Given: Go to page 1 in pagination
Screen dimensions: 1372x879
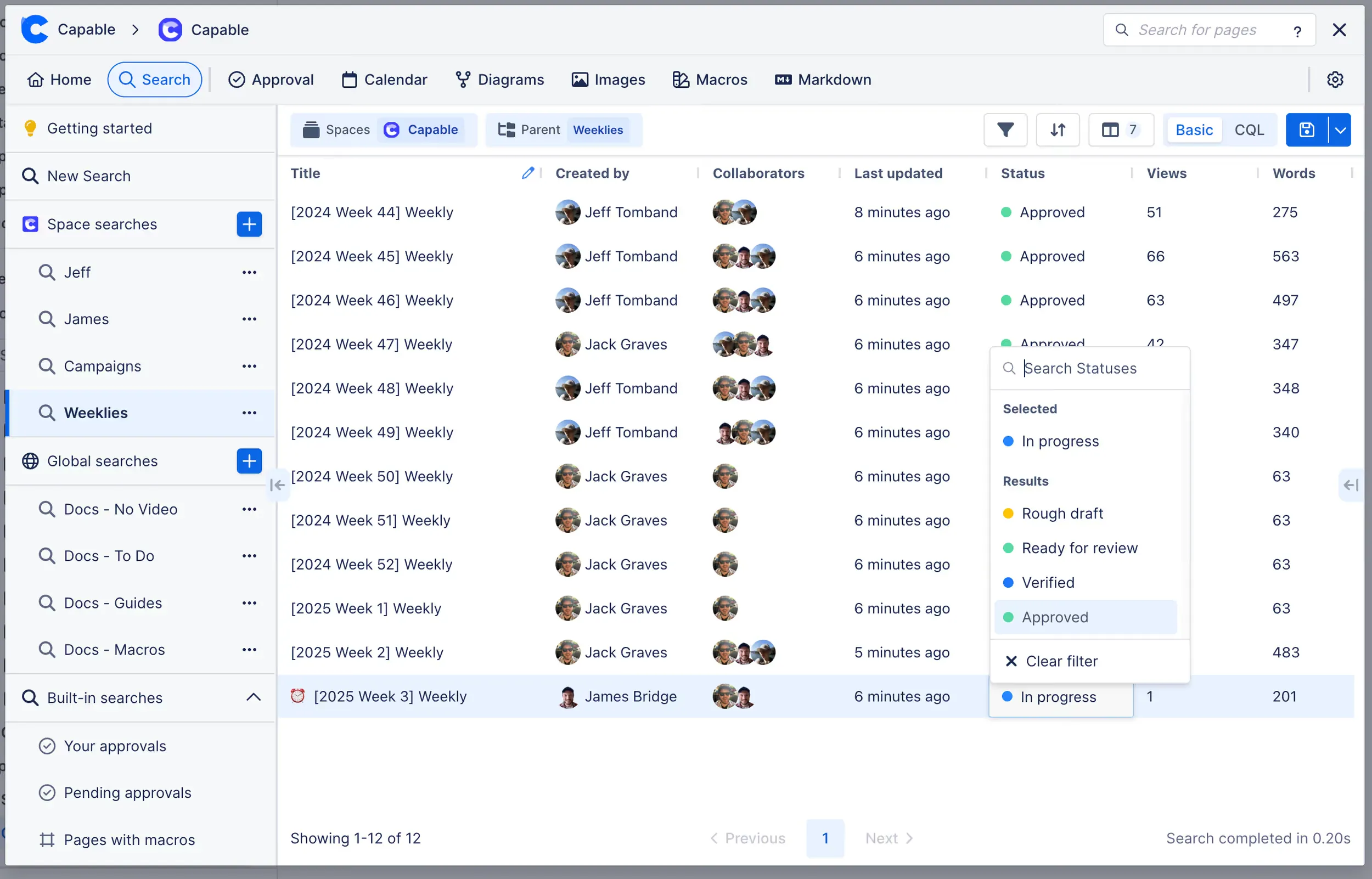Looking at the screenshot, I should 825,838.
